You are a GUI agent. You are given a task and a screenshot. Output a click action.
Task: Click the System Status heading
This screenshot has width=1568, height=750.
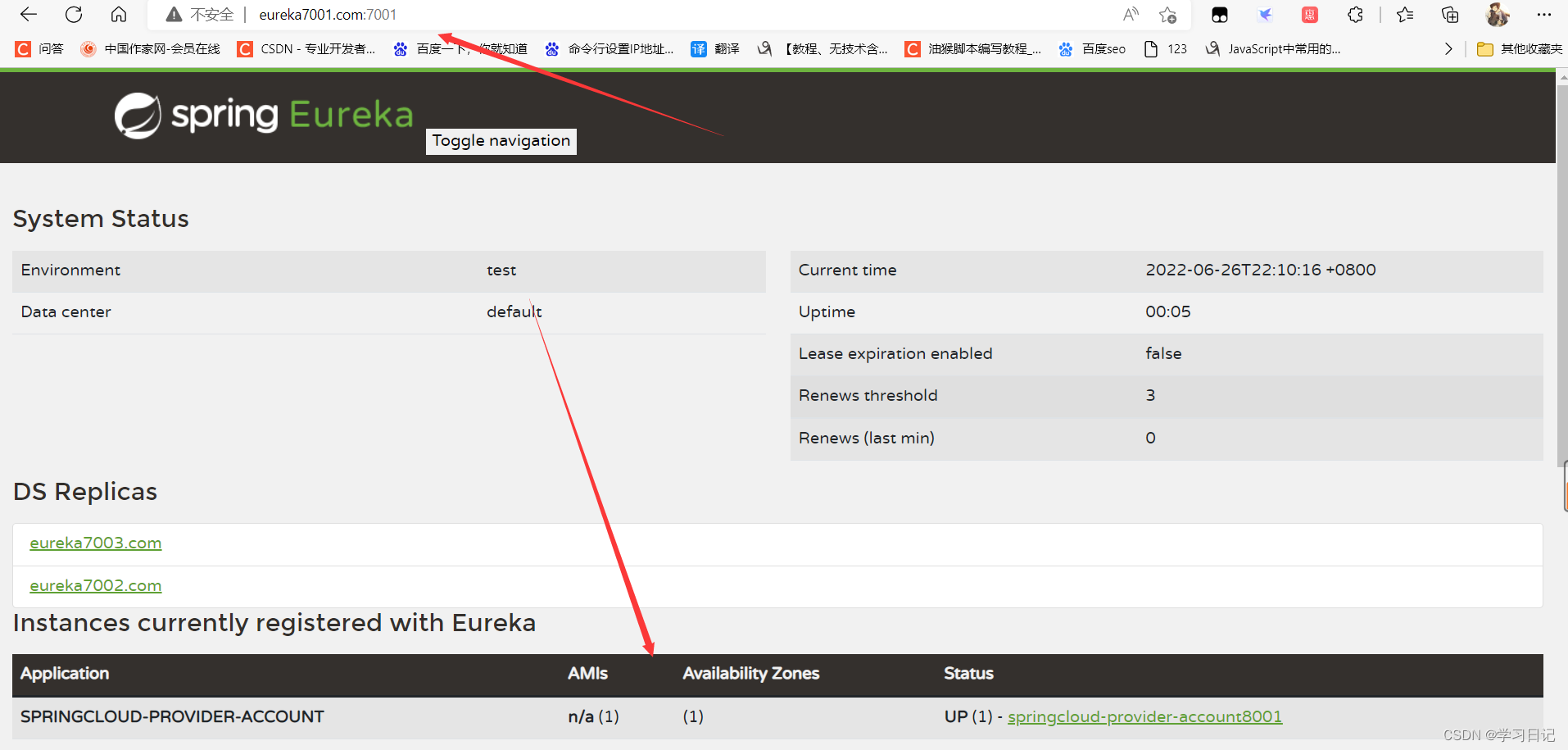[101, 219]
